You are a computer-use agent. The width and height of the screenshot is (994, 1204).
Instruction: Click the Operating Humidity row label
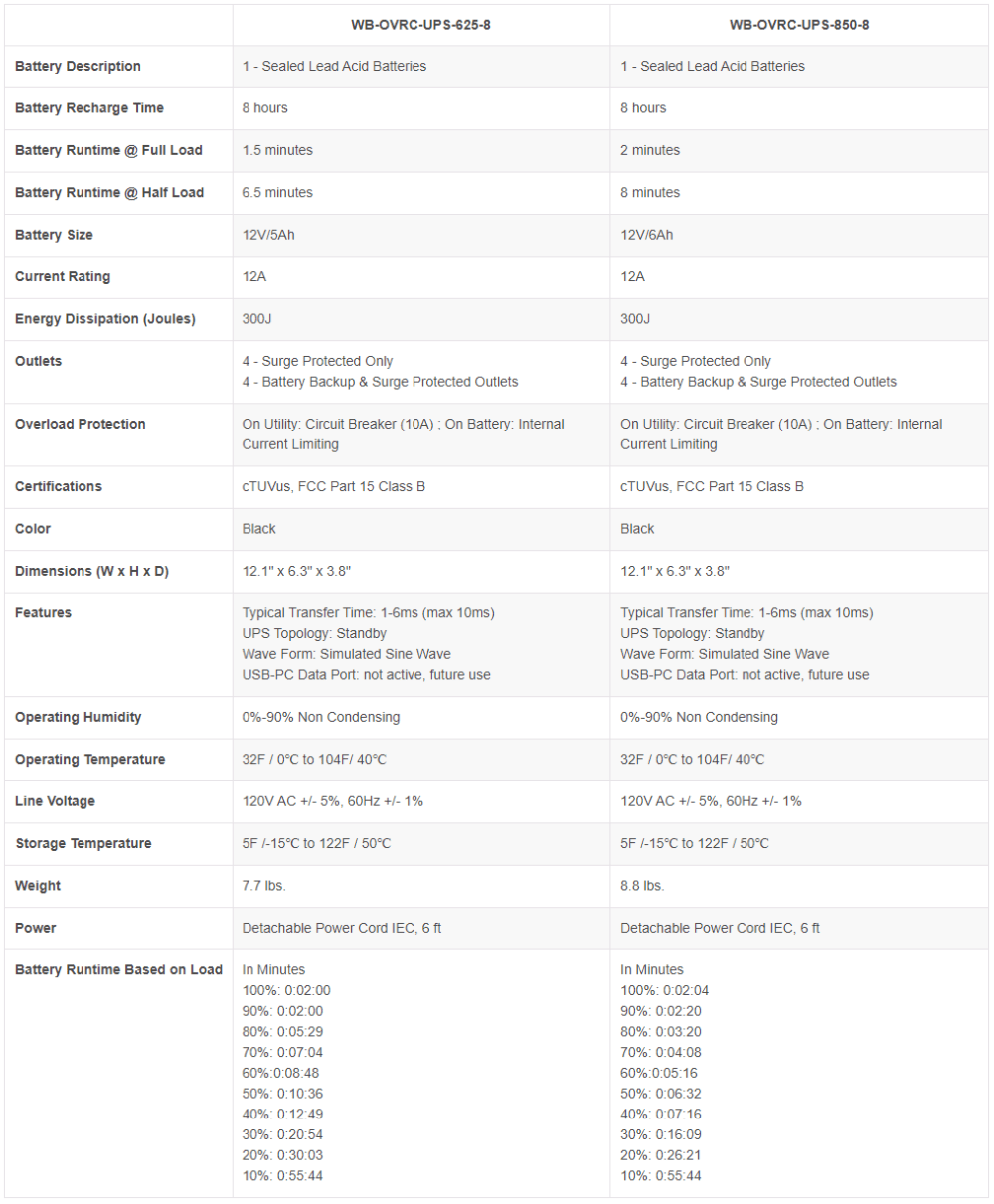pyautogui.click(x=79, y=717)
